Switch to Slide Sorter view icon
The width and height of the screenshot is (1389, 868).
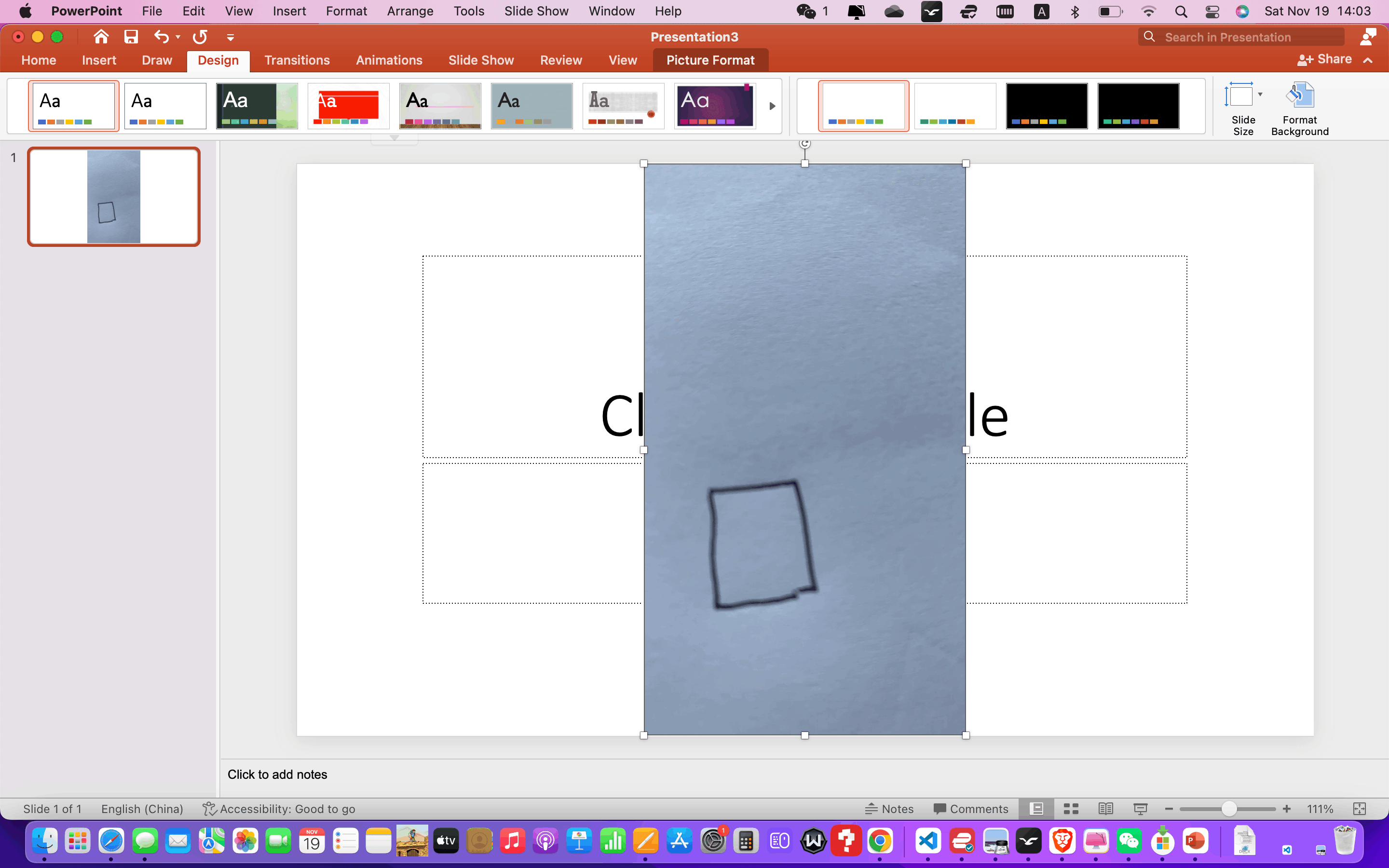pyautogui.click(x=1071, y=809)
